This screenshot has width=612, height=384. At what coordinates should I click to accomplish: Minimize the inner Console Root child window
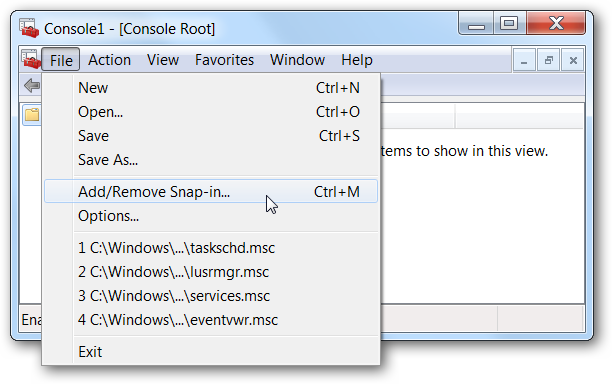(x=524, y=60)
